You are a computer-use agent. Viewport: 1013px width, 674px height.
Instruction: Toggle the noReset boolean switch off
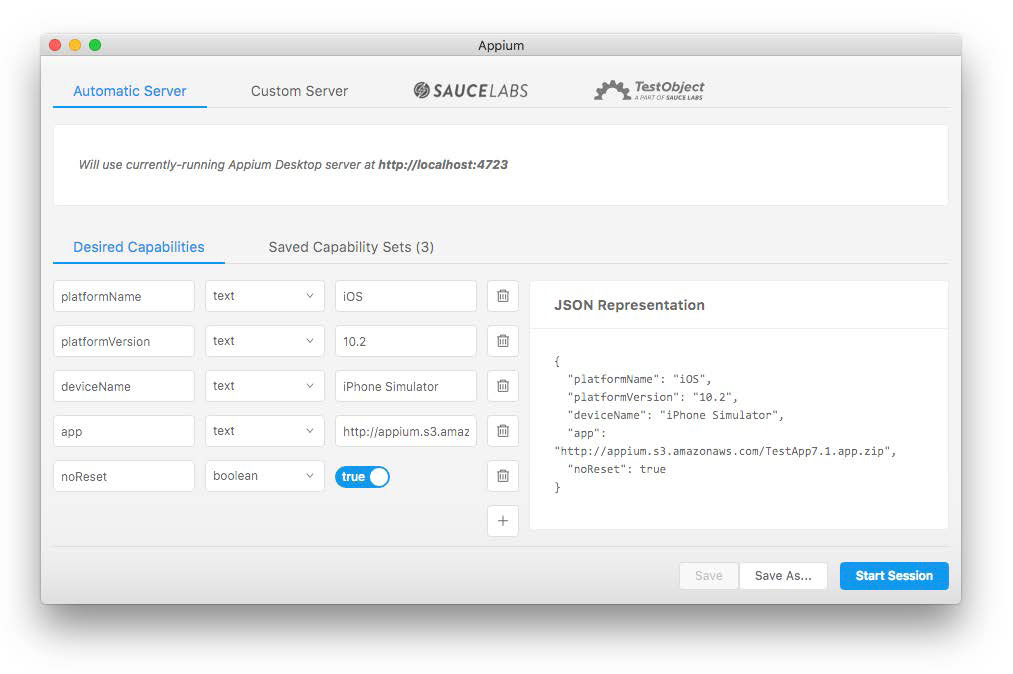(x=362, y=477)
